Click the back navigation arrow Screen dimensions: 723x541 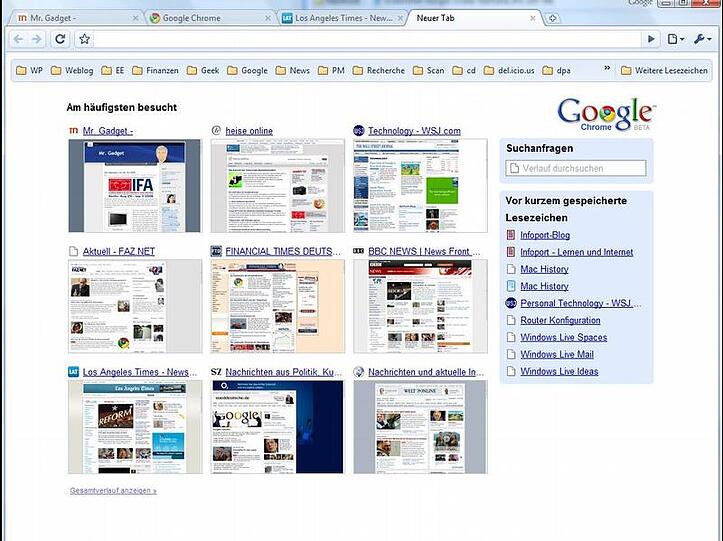(18, 39)
